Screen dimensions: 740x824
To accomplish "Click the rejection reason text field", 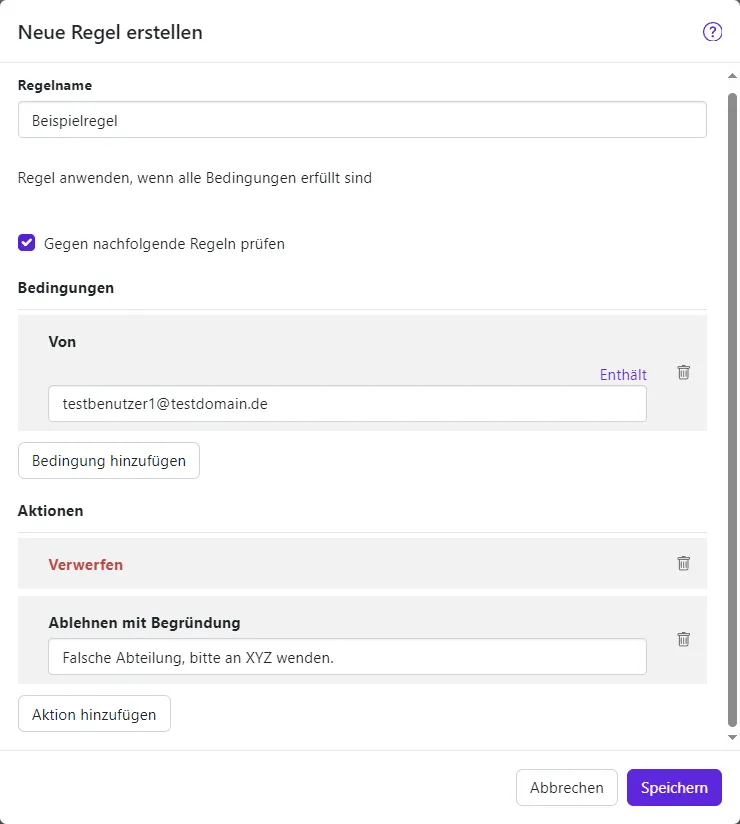I will (x=347, y=657).
